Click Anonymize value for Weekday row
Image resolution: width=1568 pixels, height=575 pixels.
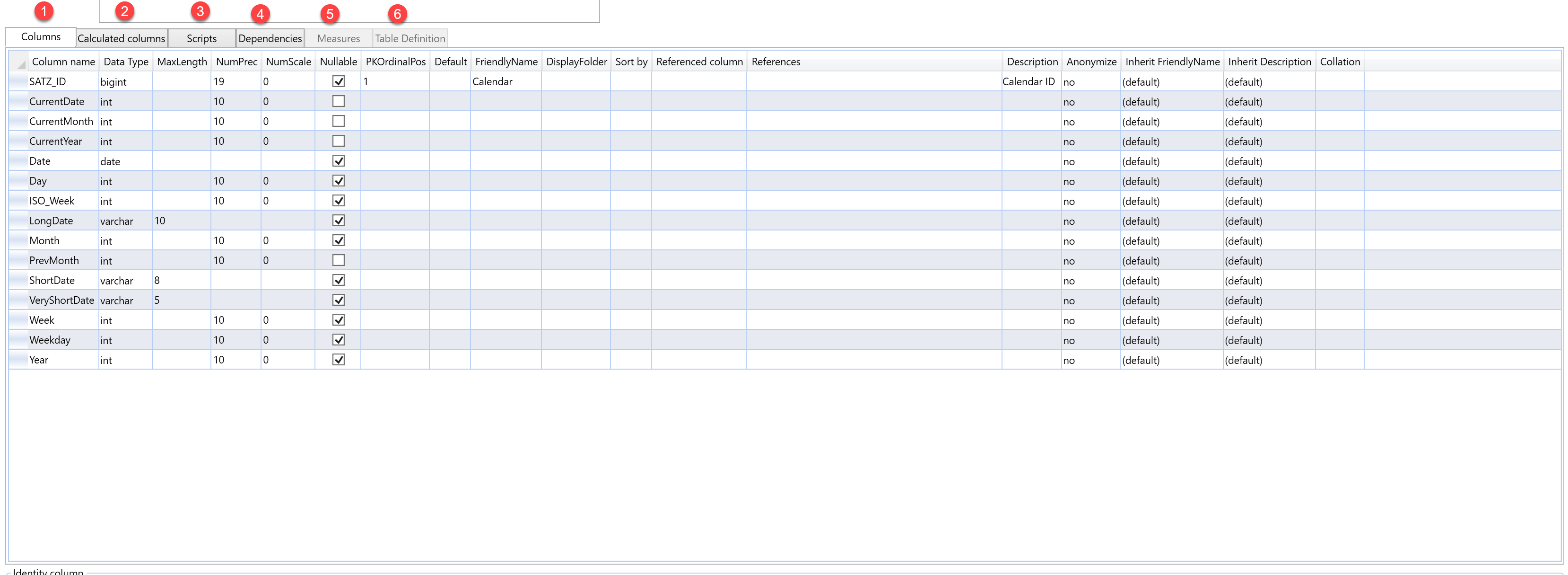(x=1091, y=340)
